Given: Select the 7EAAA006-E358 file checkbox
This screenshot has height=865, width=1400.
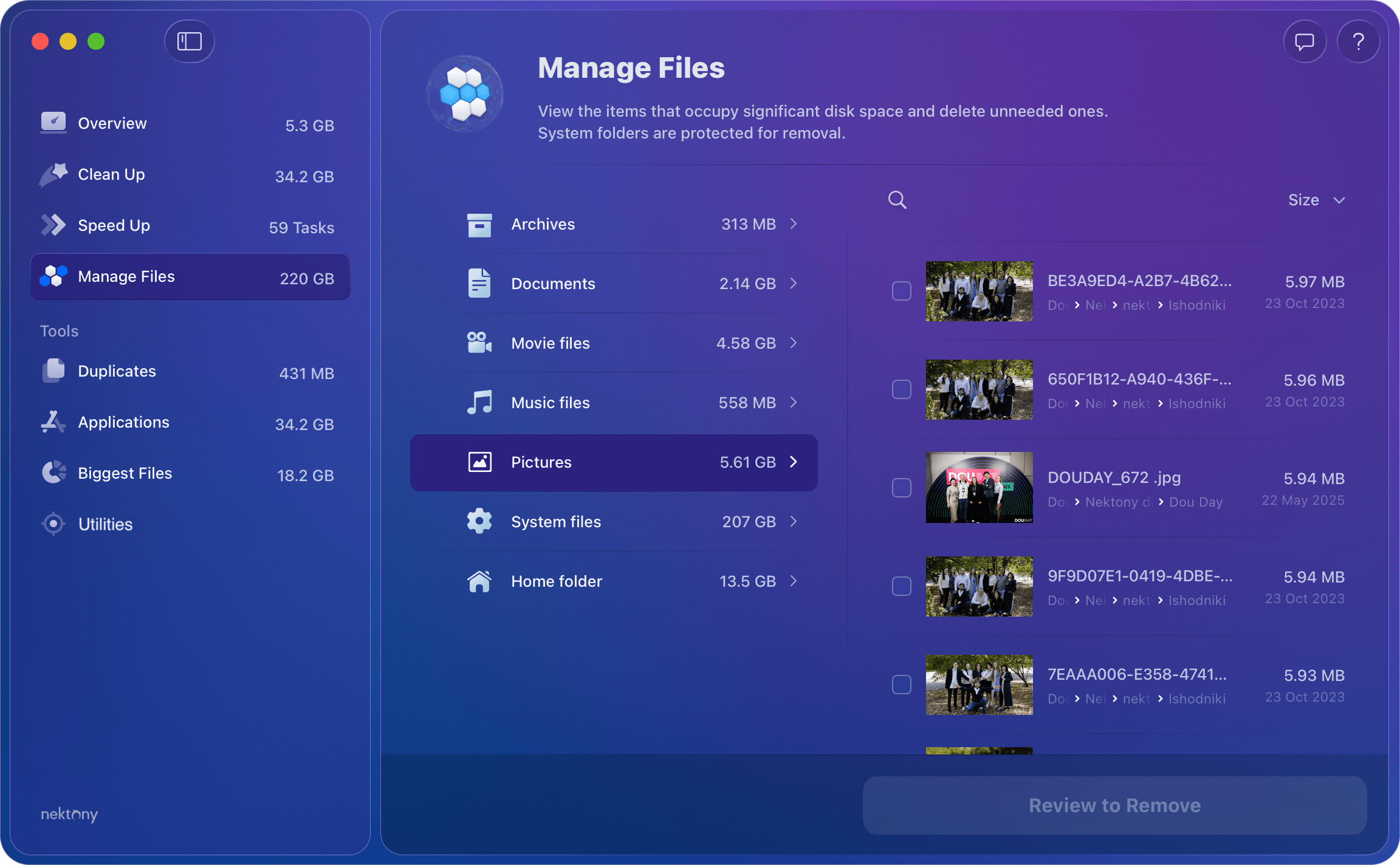Looking at the screenshot, I should [x=901, y=685].
